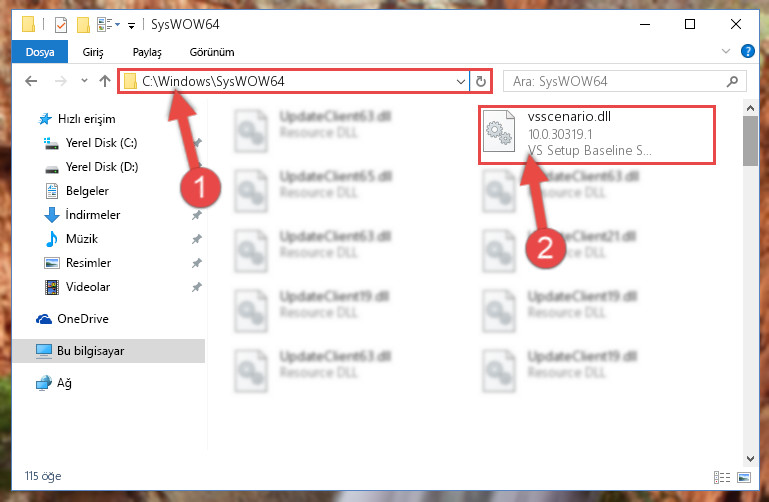Screen dimensions: 769x502
Task: Expand the address bar history dropdown
Action: tap(461, 81)
